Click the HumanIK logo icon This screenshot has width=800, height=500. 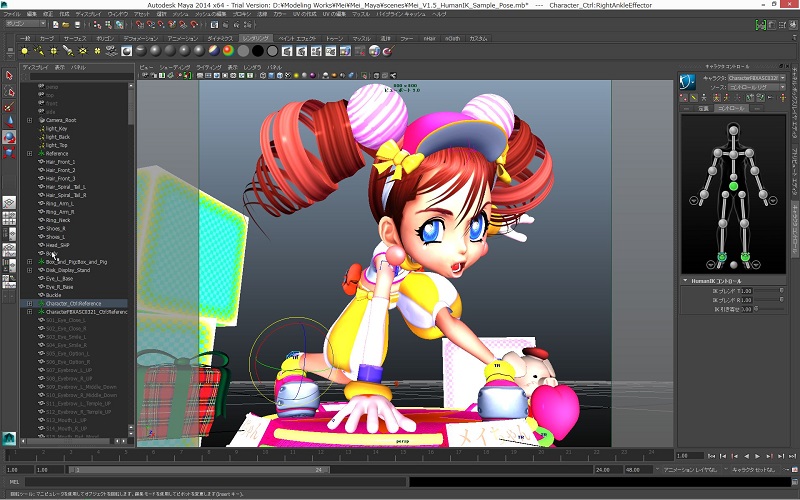tap(688, 82)
